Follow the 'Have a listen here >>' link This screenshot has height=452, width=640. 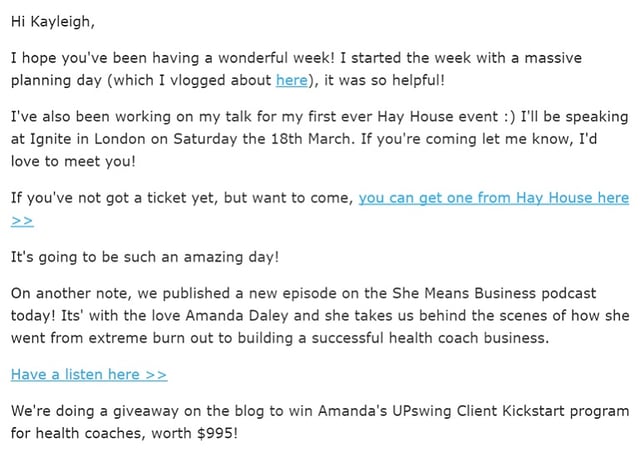tap(89, 374)
